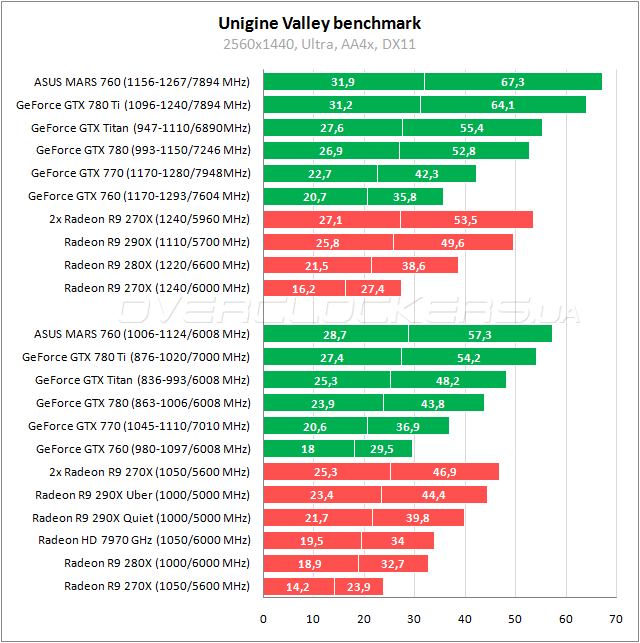
Task: Click the 26,9 minimum value bar segment
Action: (x=331, y=151)
